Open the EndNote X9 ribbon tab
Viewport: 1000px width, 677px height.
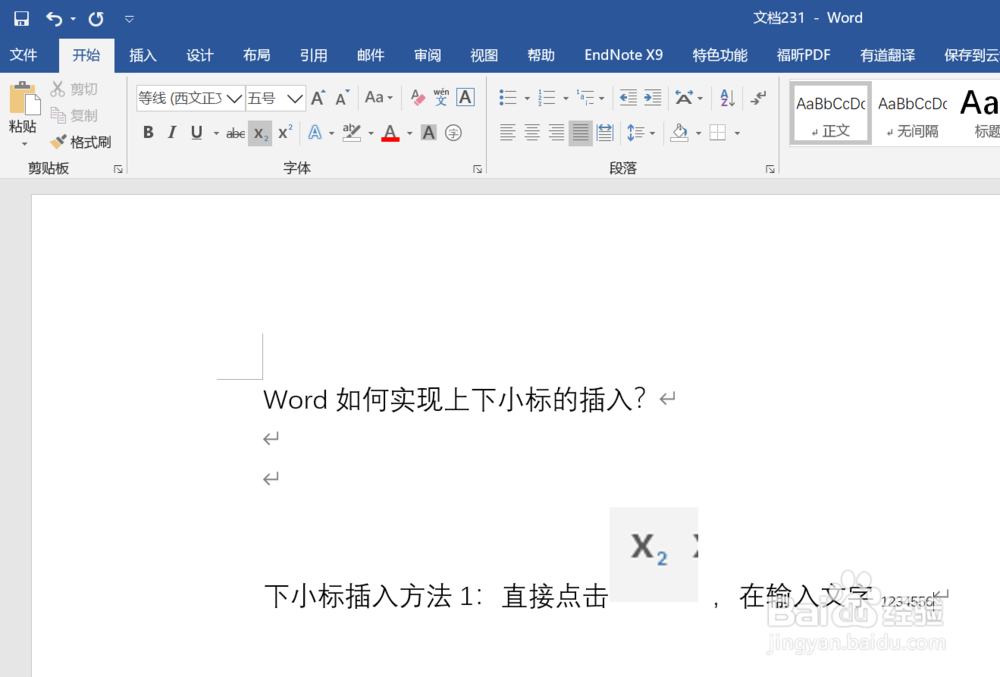(623, 55)
